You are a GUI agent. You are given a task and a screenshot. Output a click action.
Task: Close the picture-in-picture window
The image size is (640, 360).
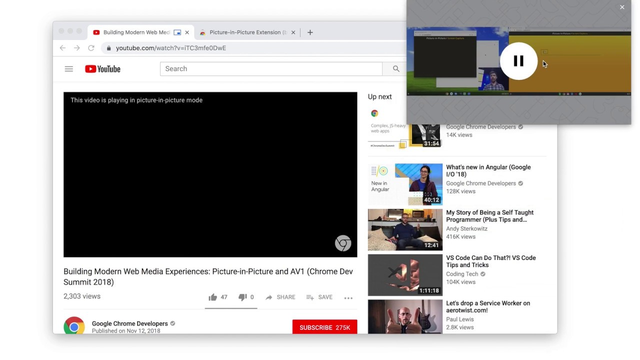(622, 7)
